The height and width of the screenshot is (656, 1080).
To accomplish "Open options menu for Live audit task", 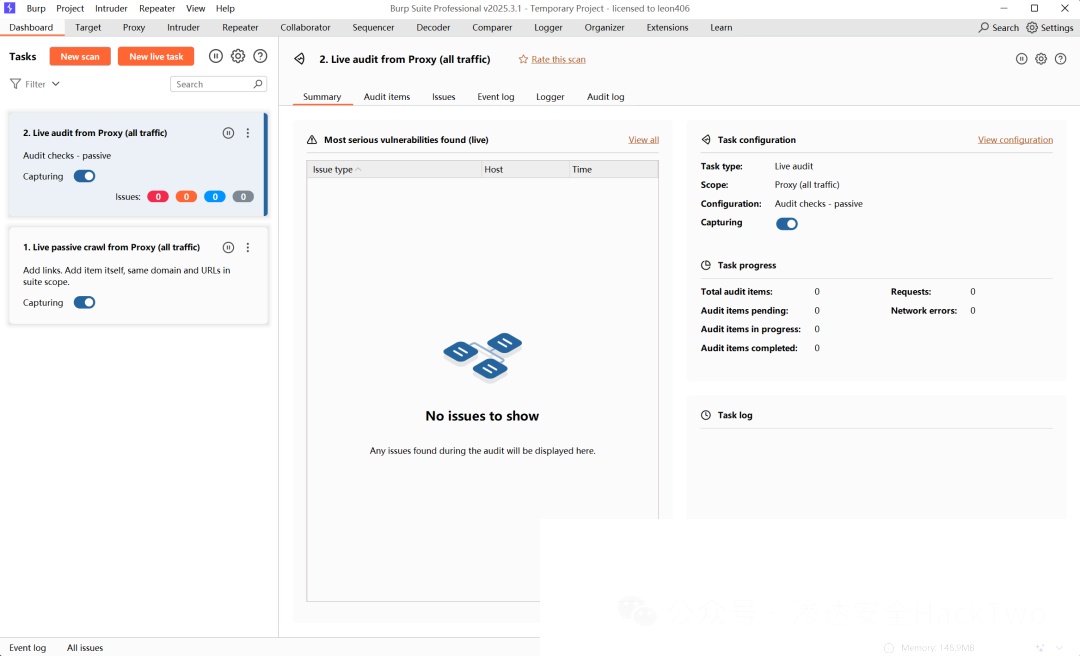I will (248, 133).
